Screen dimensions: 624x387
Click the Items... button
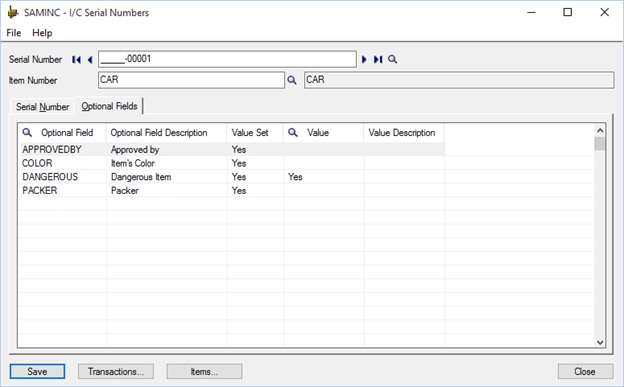click(204, 371)
